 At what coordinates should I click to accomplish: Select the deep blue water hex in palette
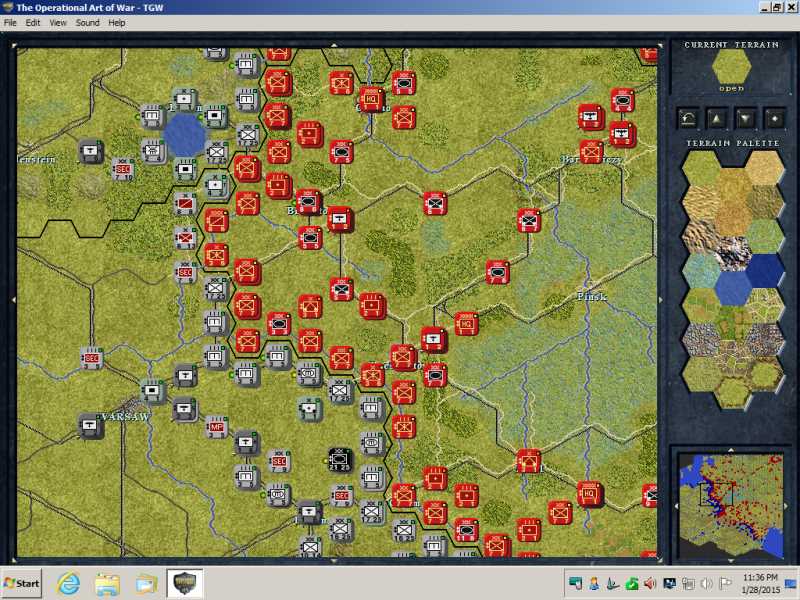(x=765, y=271)
